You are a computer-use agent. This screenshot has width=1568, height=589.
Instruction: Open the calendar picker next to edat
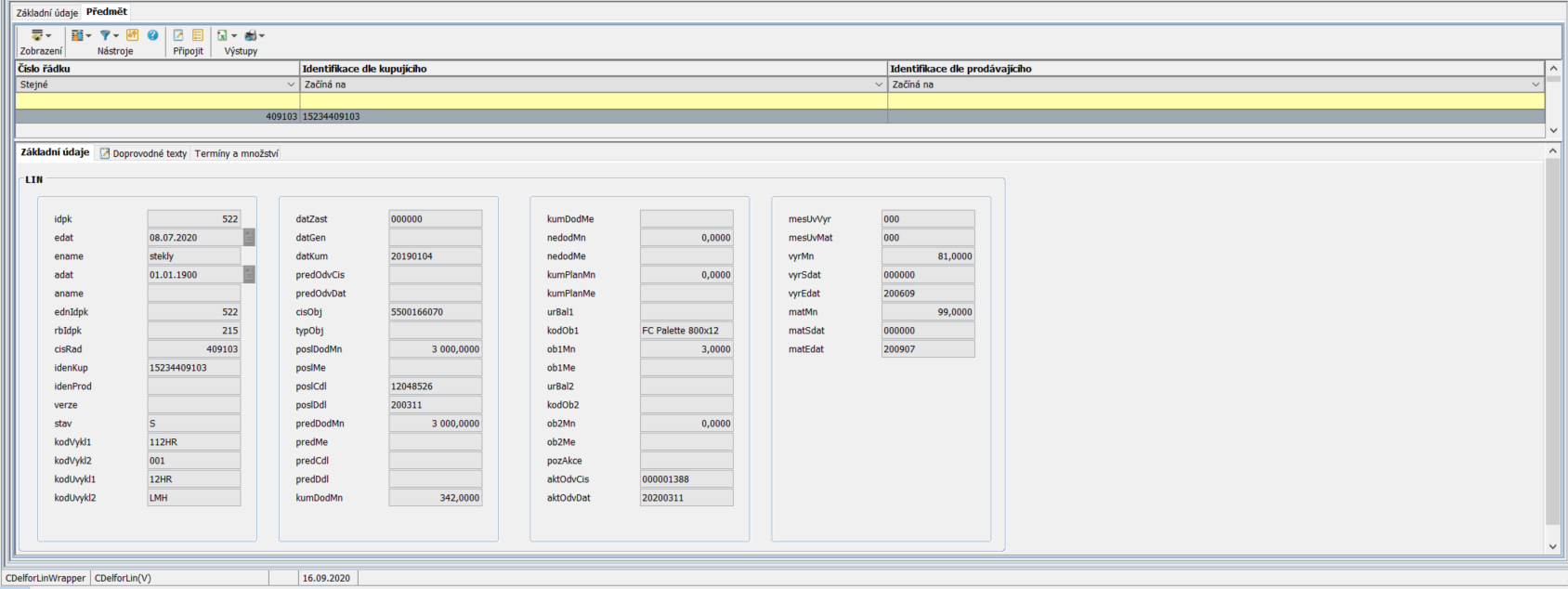pos(249,238)
